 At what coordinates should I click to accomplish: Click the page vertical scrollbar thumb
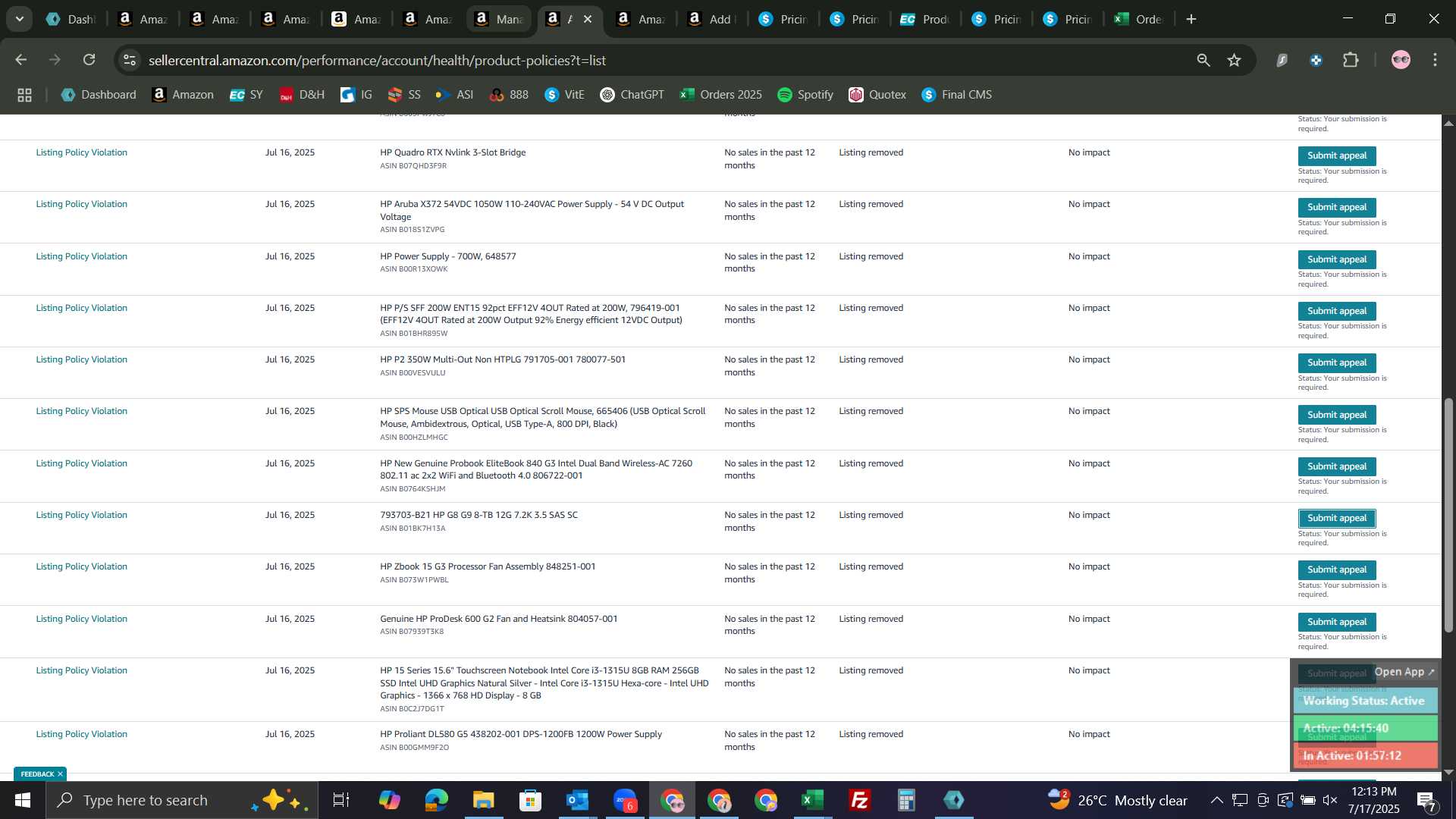(1448, 516)
